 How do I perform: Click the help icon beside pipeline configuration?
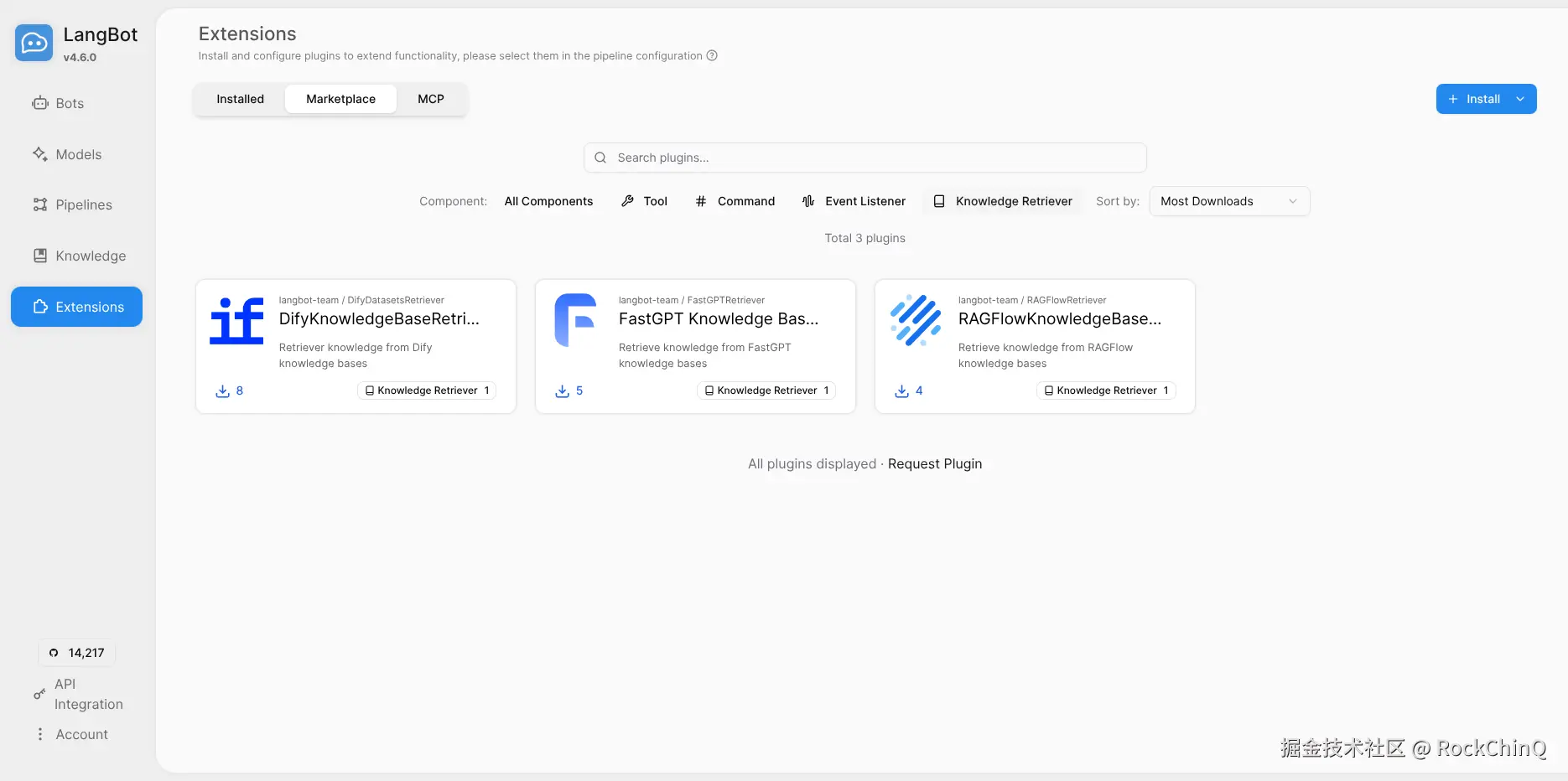click(x=712, y=56)
